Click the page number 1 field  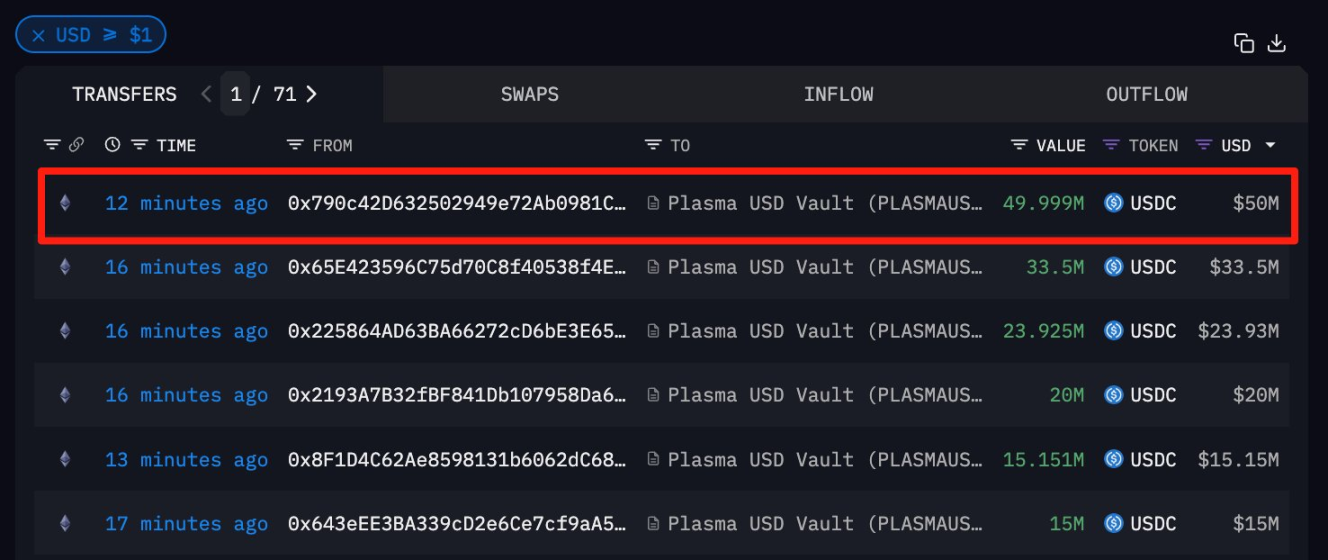[236, 94]
